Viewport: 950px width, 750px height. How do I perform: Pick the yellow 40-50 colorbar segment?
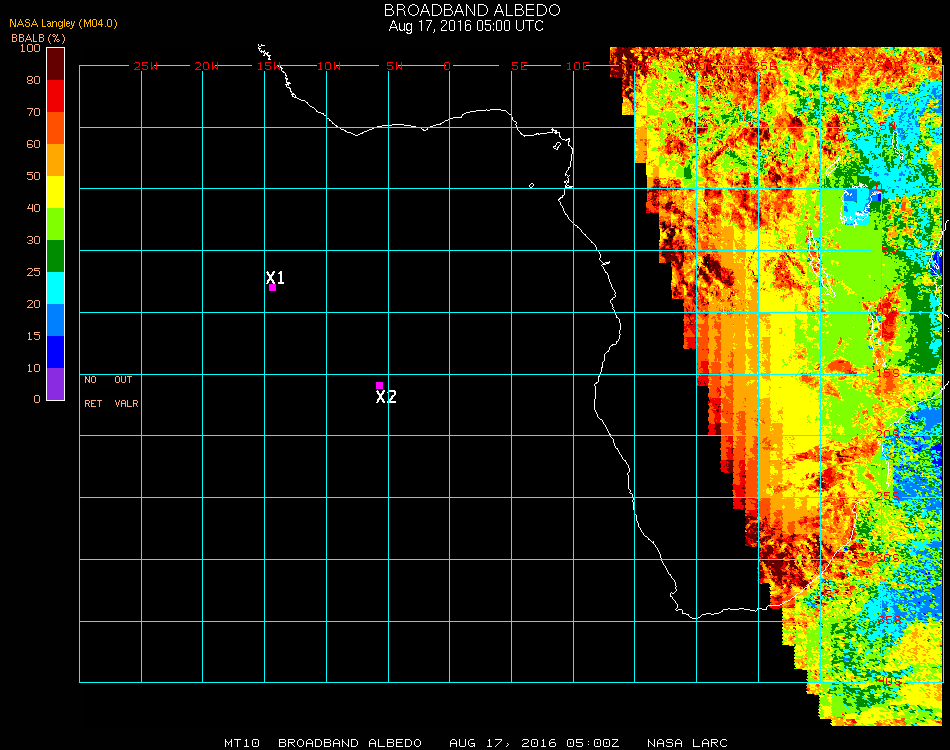(56, 191)
